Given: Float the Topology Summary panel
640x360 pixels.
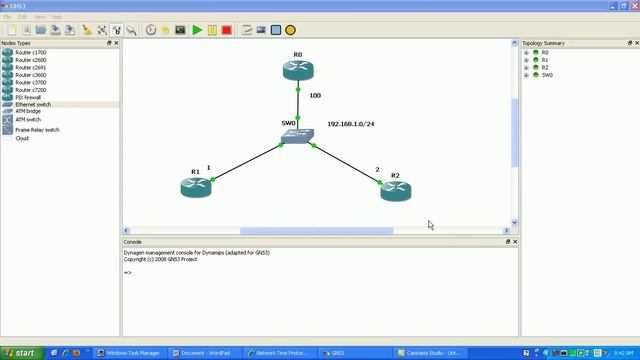Looking at the screenshot, I should pyautogui.click(x=630, y=43).
